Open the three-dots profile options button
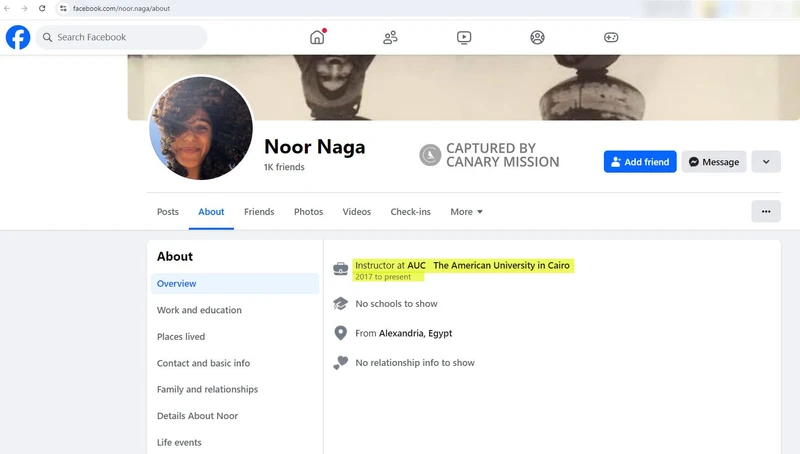Image resolution: width=800 pixels, height=454 pixels. pyautogui.click(x=766, y=212)
